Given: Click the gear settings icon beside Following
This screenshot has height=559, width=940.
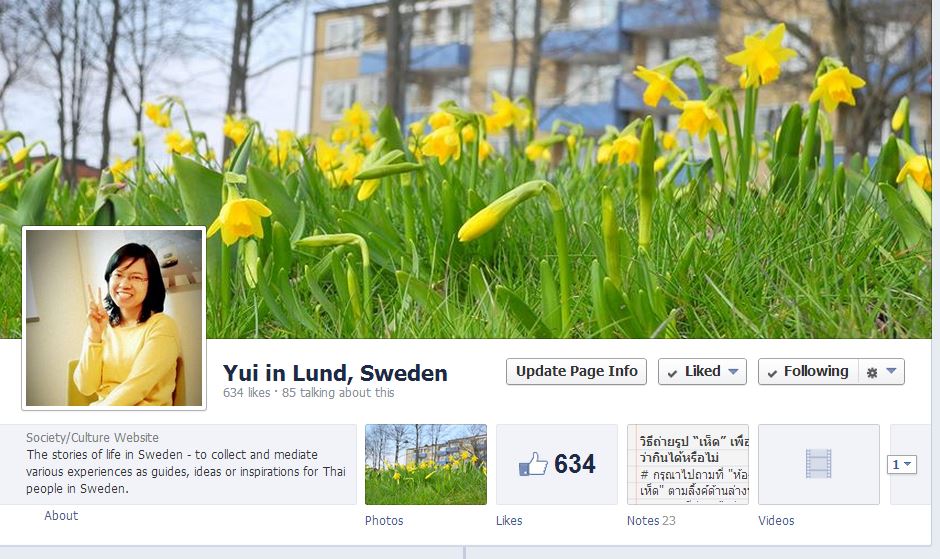Looking at the screenshot, I should click(x=872, y=372).
